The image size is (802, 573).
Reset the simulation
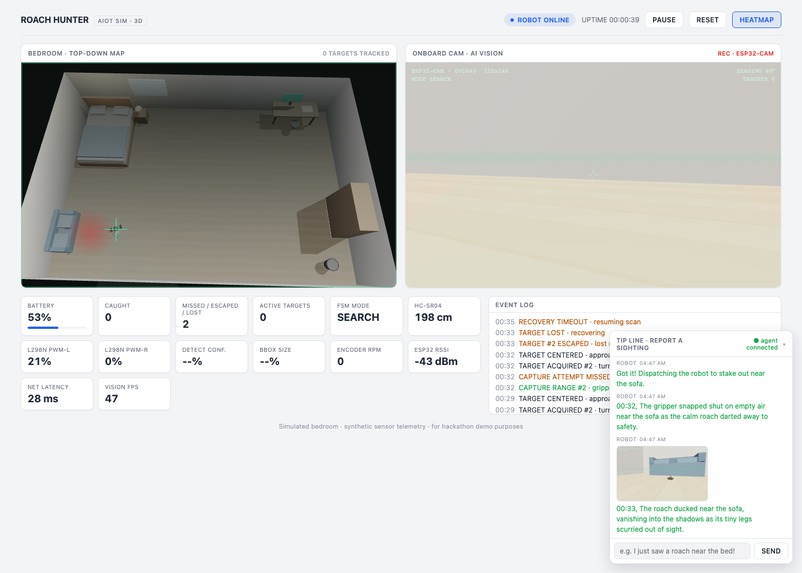pyautogui.click(x=707, y=20)
